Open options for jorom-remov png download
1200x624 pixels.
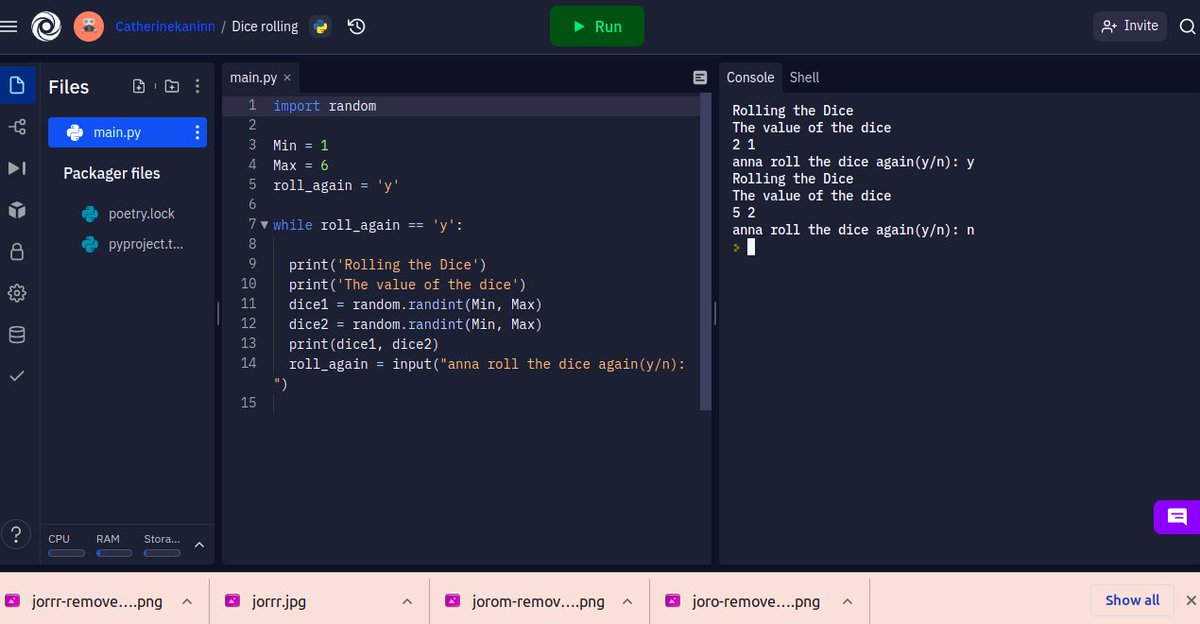point(627,602)
